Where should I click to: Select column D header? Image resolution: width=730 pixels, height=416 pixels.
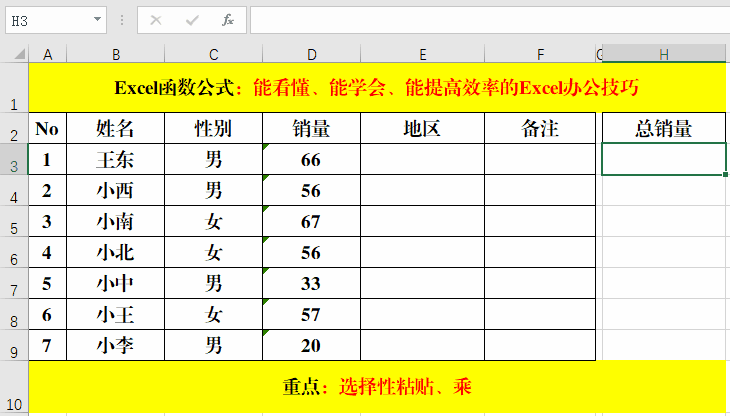311,54
